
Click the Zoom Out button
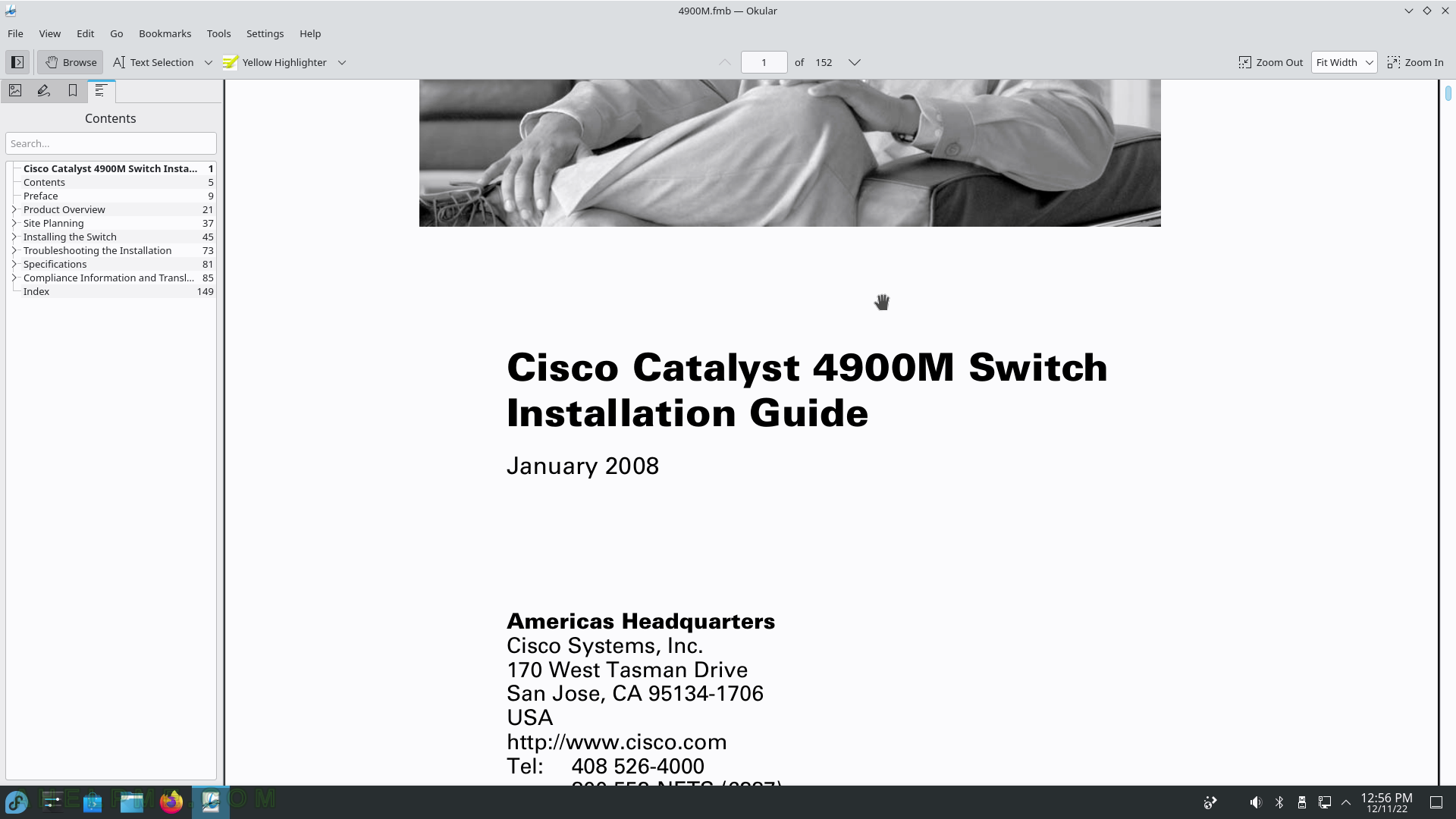coord(1270,62)
